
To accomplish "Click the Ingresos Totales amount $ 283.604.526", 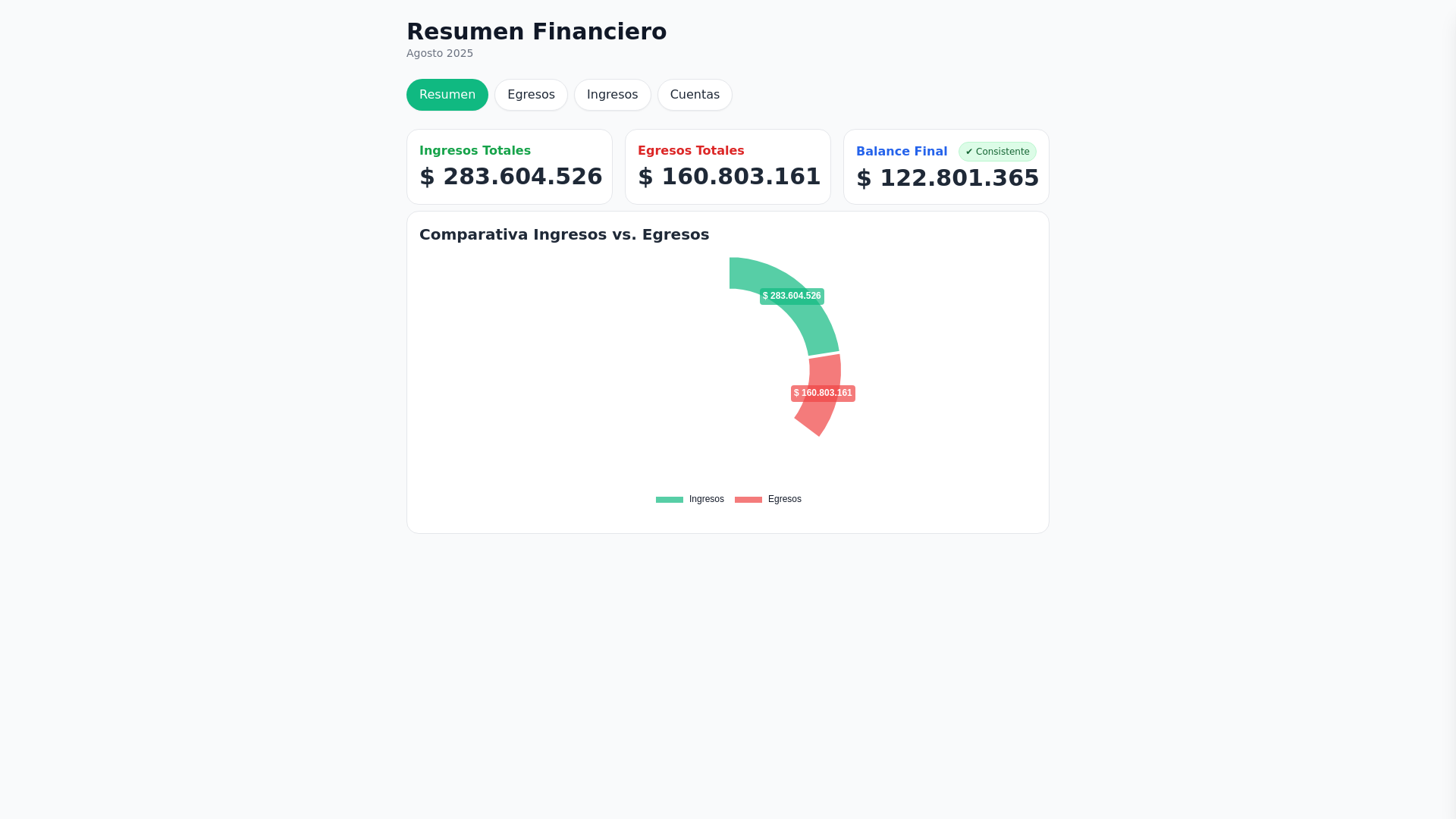I will tap(510, 177).
